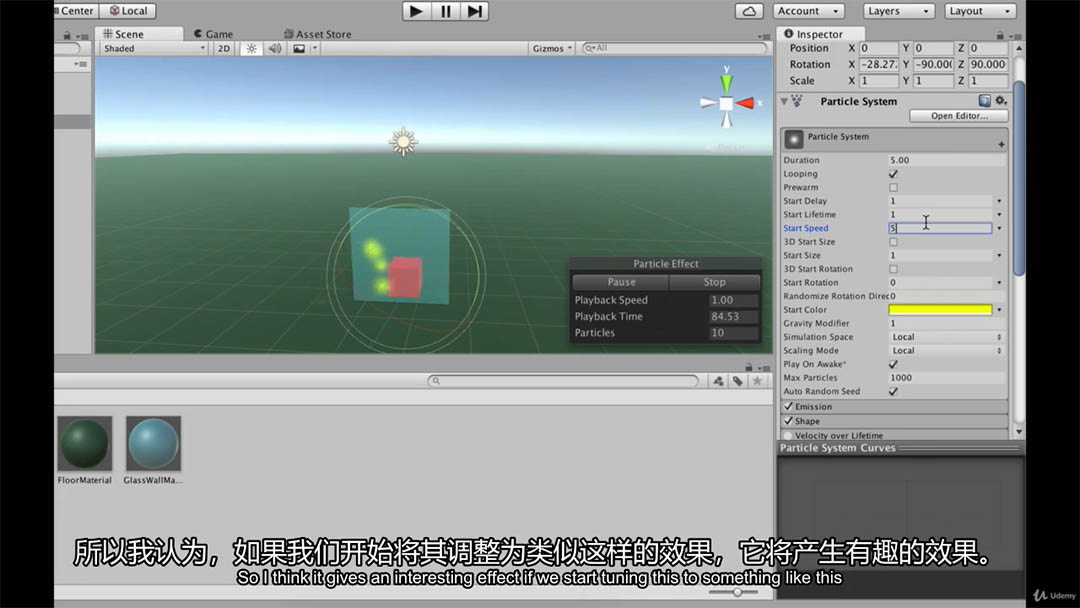The width and height of the screenshot is (1080, 608).
Task: Open the Layout dropdown
Action: (x=979, y=11)
